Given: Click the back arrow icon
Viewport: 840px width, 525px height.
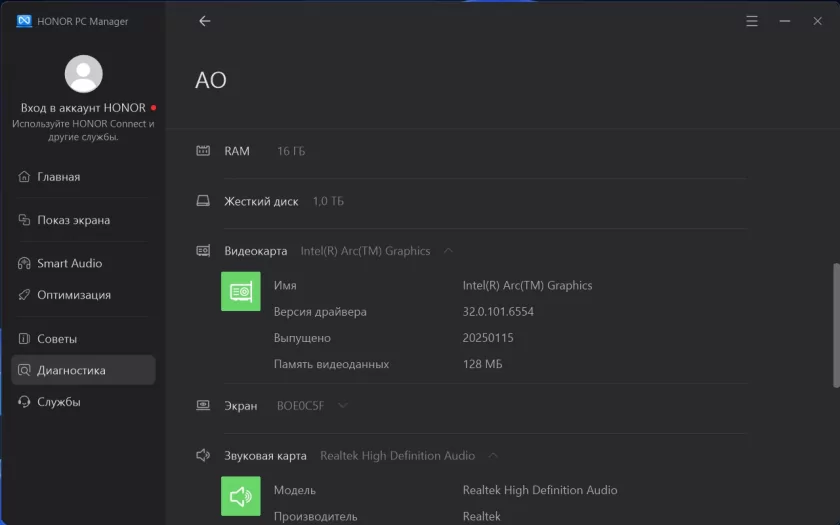Looking at the screenshot, I should [205, 21].
